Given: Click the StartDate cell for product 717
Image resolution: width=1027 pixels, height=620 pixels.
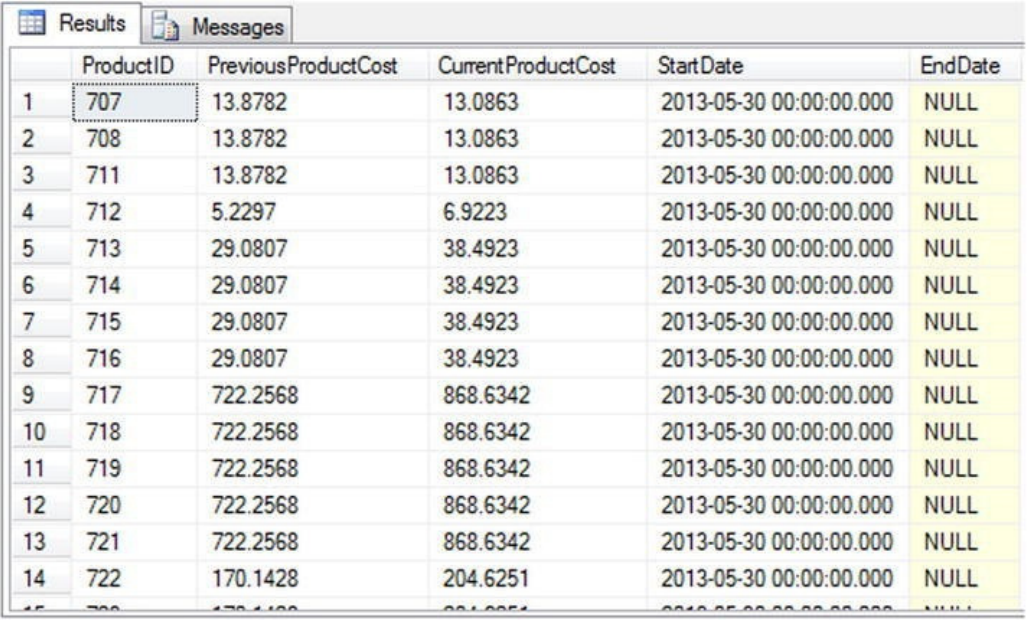Looking at the screenshot, I should tap(776, 396).
